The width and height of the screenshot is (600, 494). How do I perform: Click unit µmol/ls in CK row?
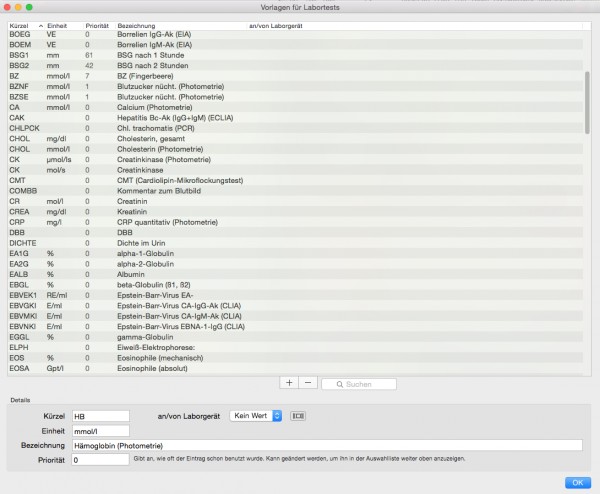coord(59,160)
